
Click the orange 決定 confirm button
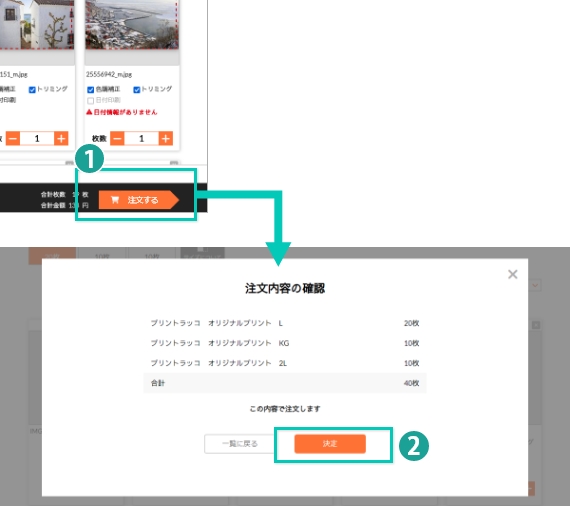point(330,444)
